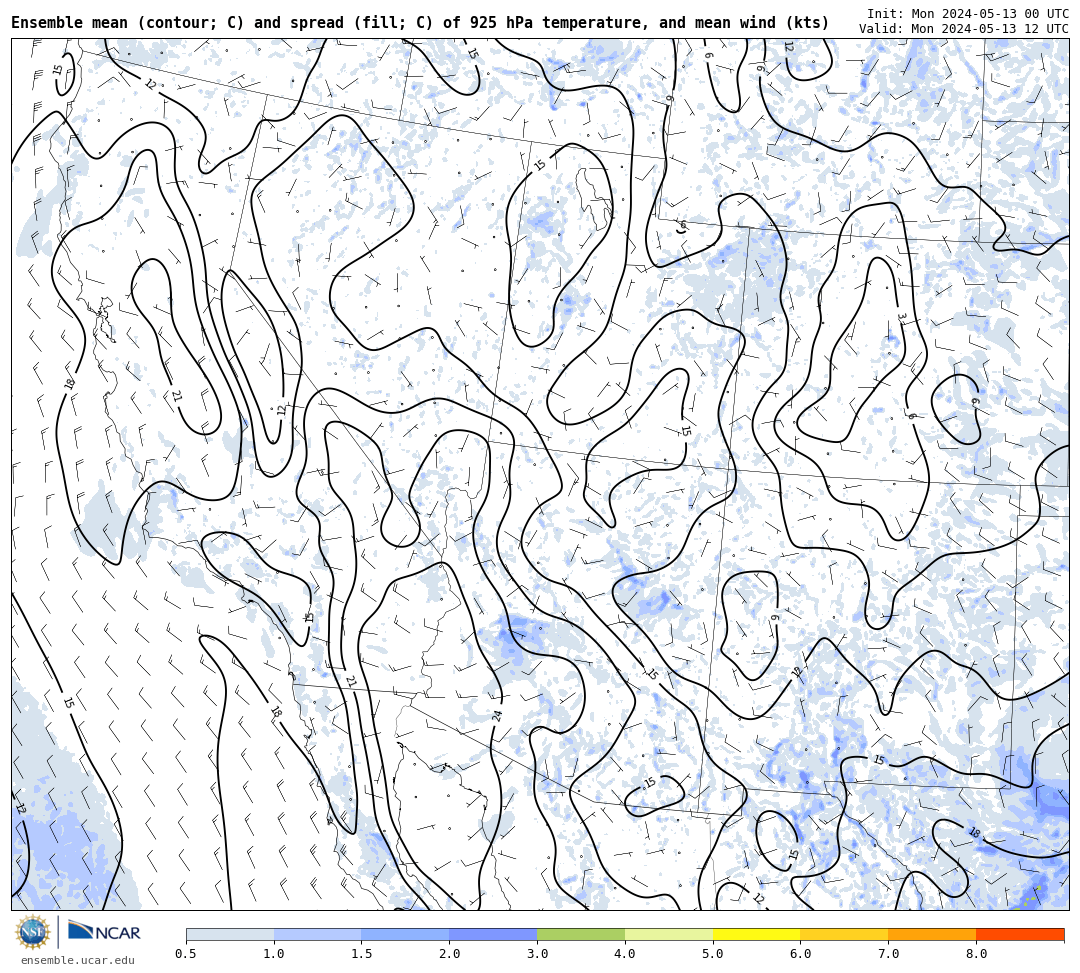Screen dimensions: 1080x973
Task: Click the 1.5 colorbar tick label
Action: [362, 954]
